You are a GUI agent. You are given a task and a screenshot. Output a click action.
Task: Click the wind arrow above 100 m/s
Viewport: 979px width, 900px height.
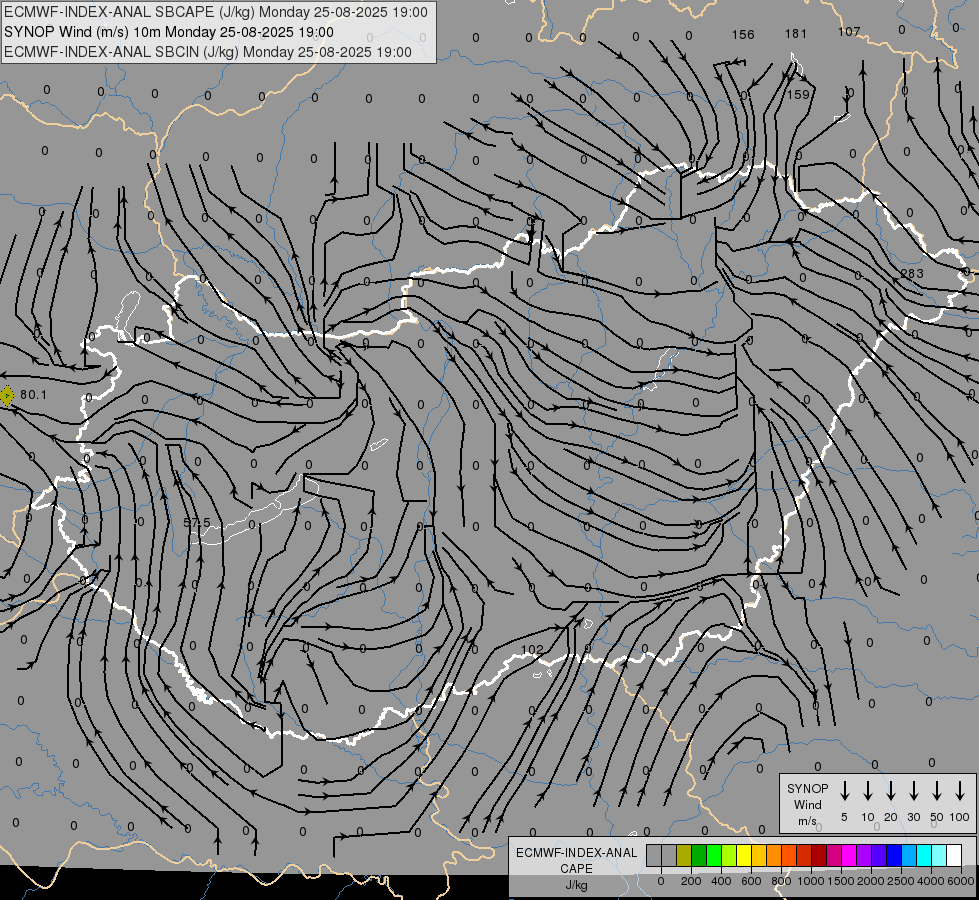click(960, 791)
